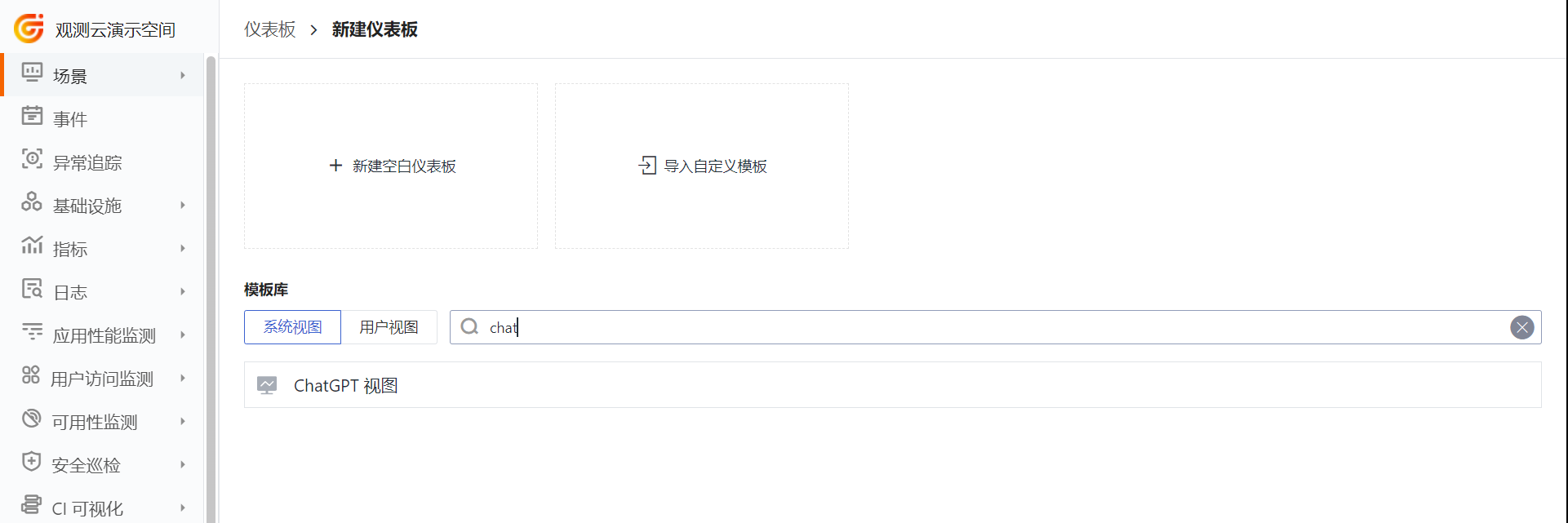Create a blank dashboard with 新建空白仪表板
This screenshot has width=1568, height=523.
[391, 166]
